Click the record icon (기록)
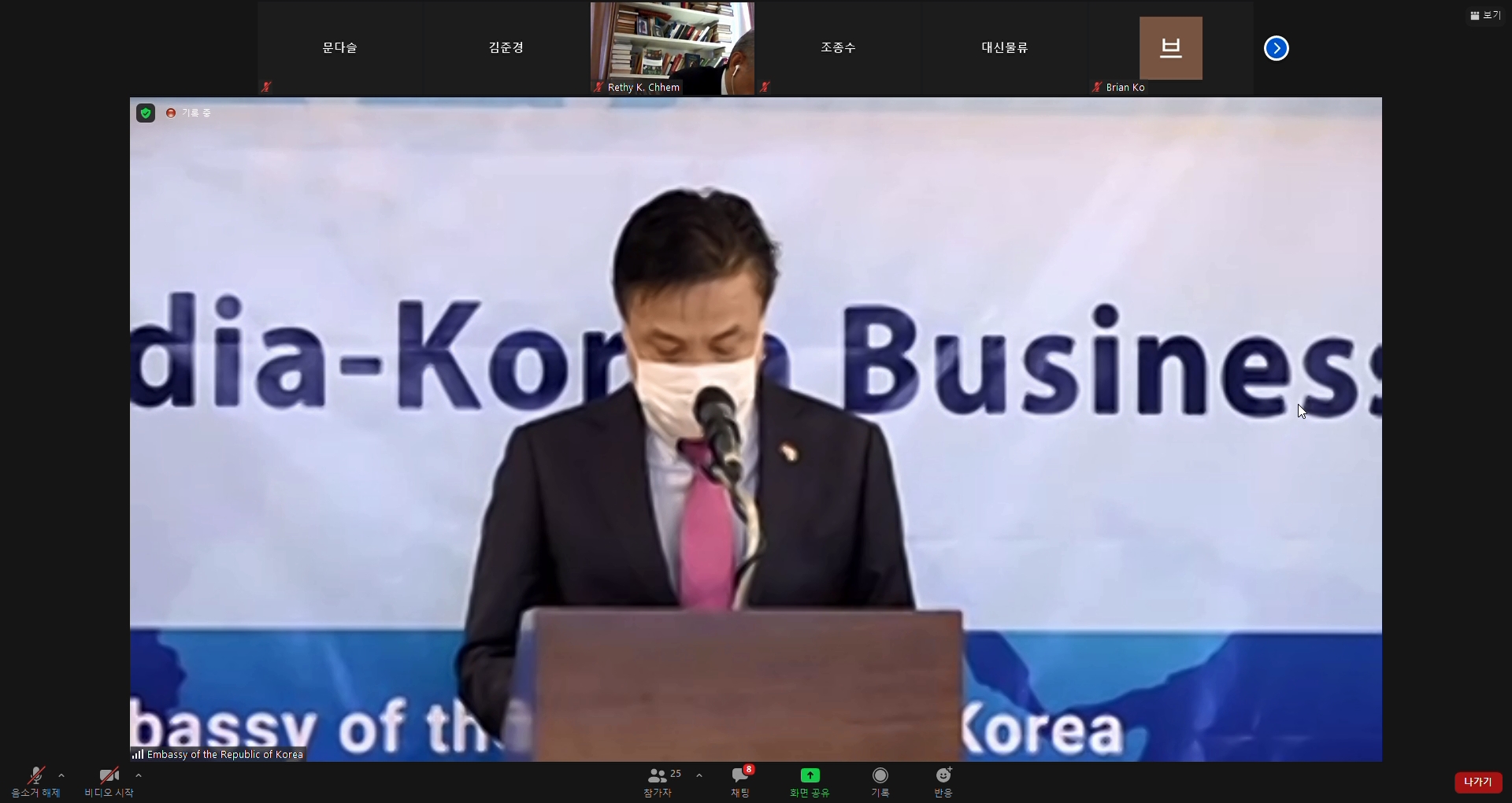1512x803 pixels. [880, 775]
